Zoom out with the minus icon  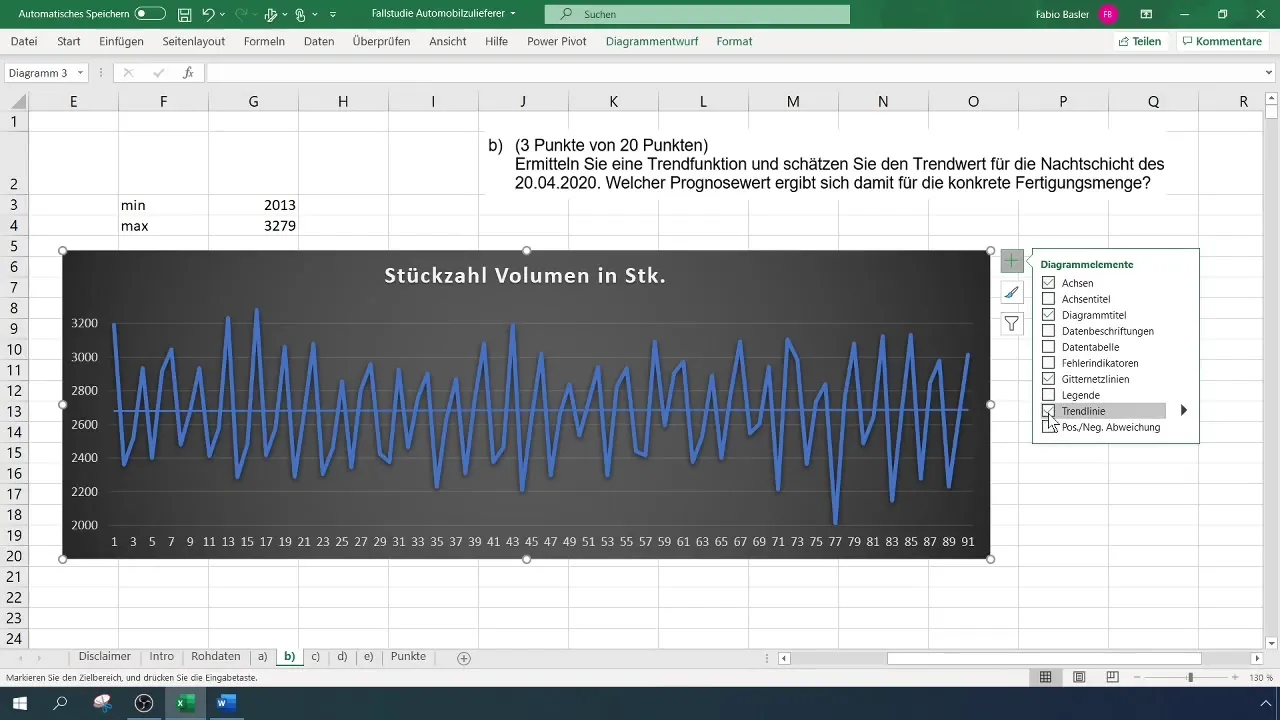1137,677
